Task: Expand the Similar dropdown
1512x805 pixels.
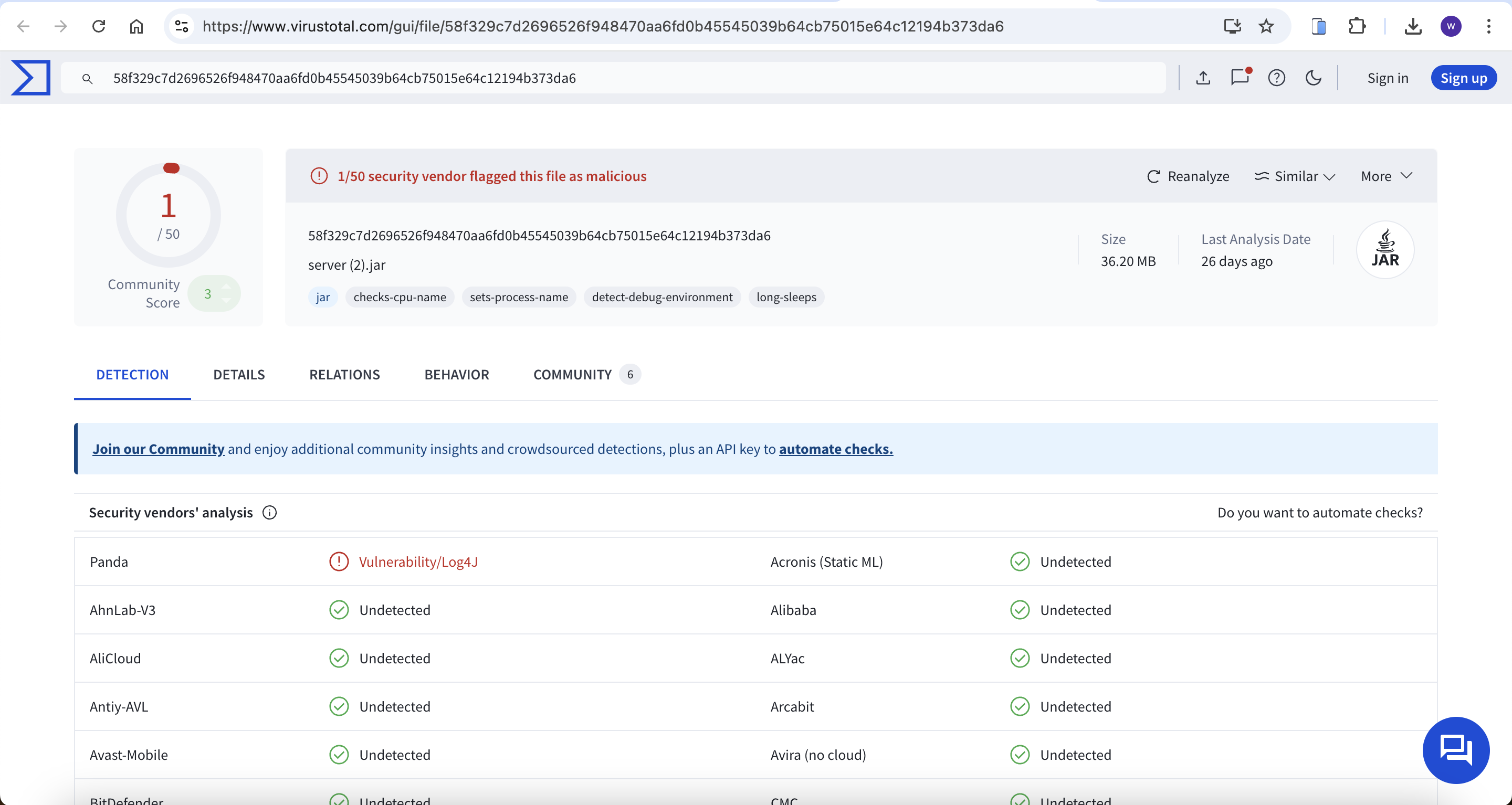Action: 1295,176
